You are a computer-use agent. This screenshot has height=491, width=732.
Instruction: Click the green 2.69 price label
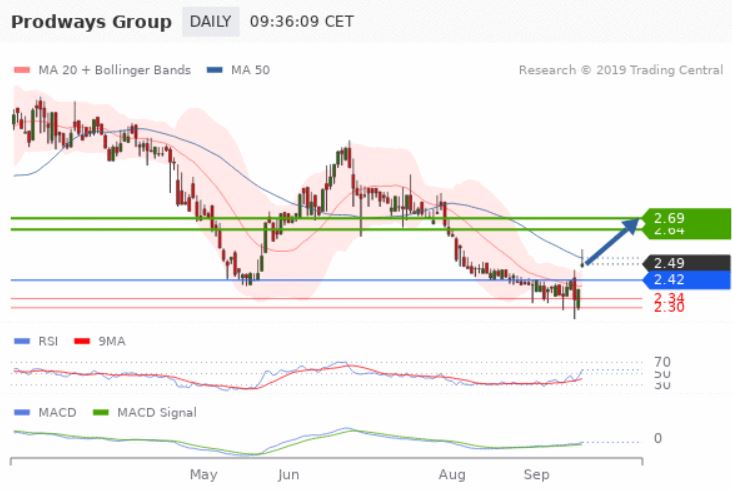click(686, 218)
